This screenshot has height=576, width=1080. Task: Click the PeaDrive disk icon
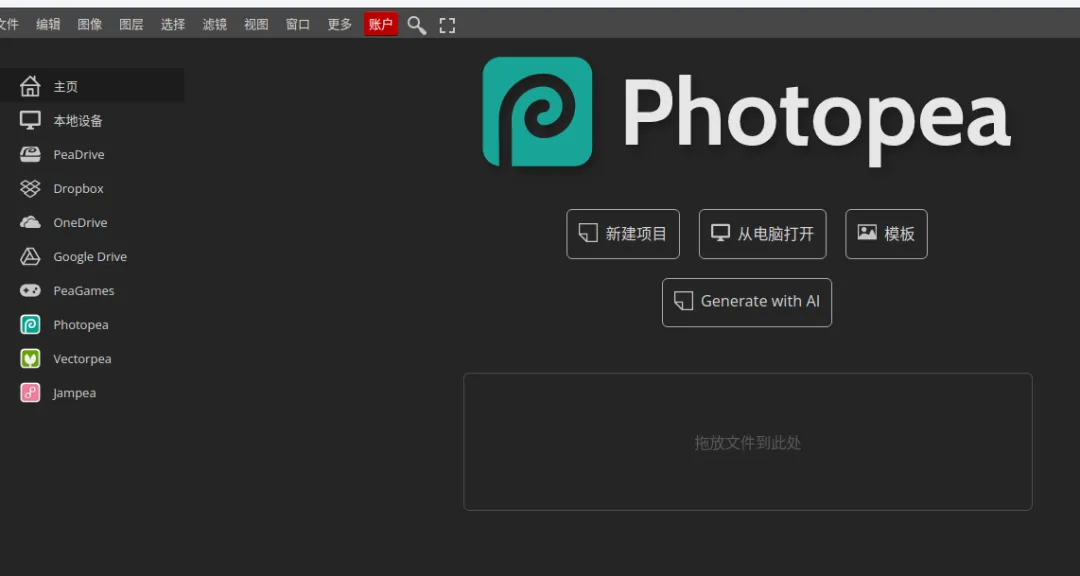pyautogui.click(x=30, y=154)
